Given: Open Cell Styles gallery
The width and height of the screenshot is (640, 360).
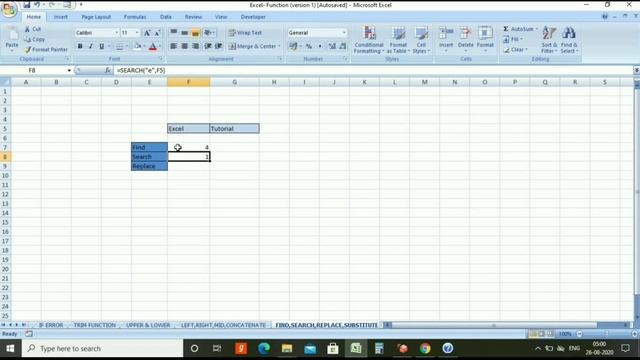Looking at the screenshot, I should tap(421, 40).
